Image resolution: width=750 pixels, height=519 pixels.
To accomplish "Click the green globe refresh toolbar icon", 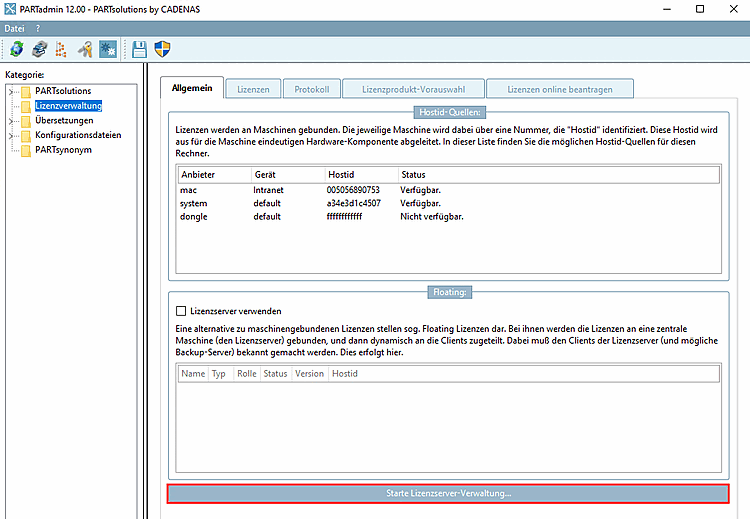I will tap(16, 49).
